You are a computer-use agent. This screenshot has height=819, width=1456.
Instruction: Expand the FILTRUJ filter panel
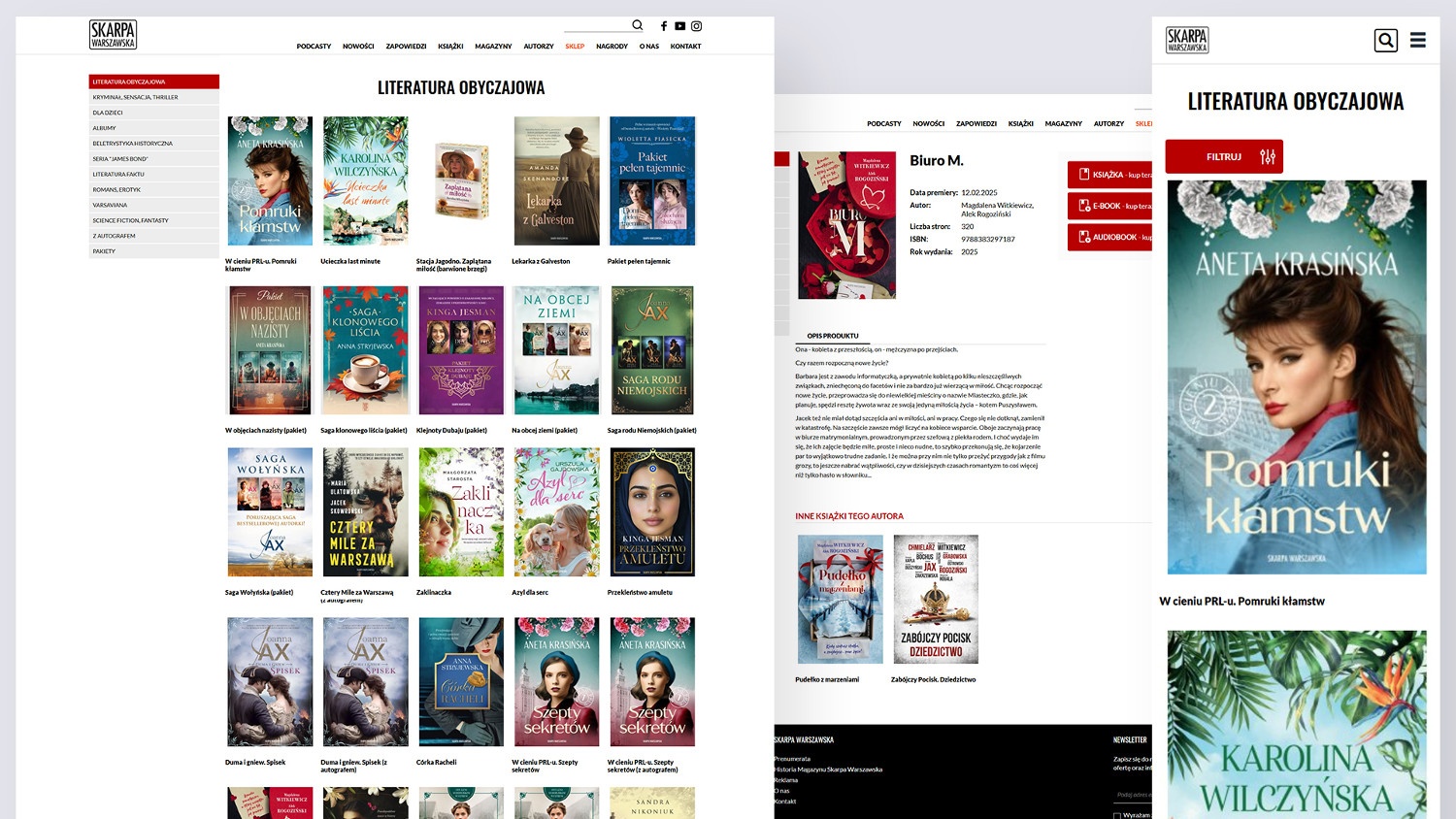click(x=1224, y=156)
